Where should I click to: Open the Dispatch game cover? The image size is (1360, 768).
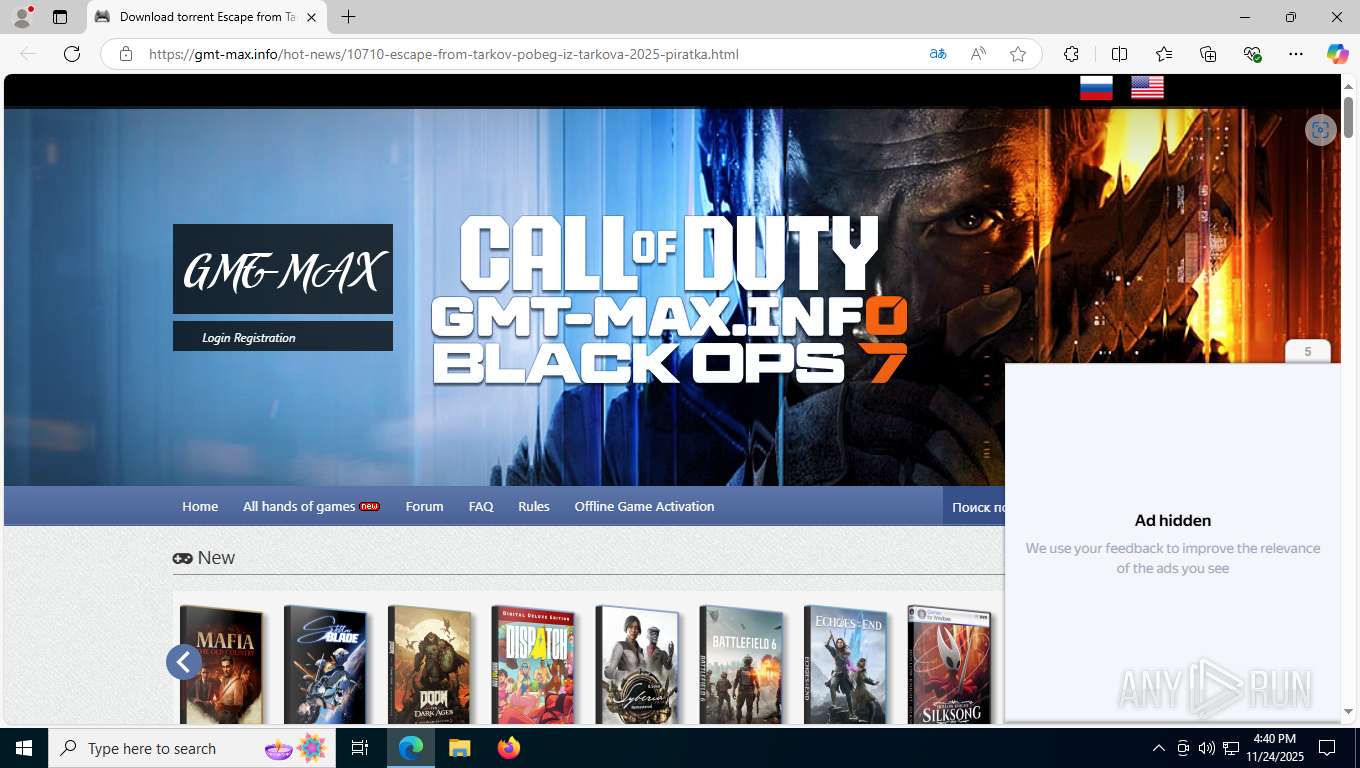tap(533, 664)
